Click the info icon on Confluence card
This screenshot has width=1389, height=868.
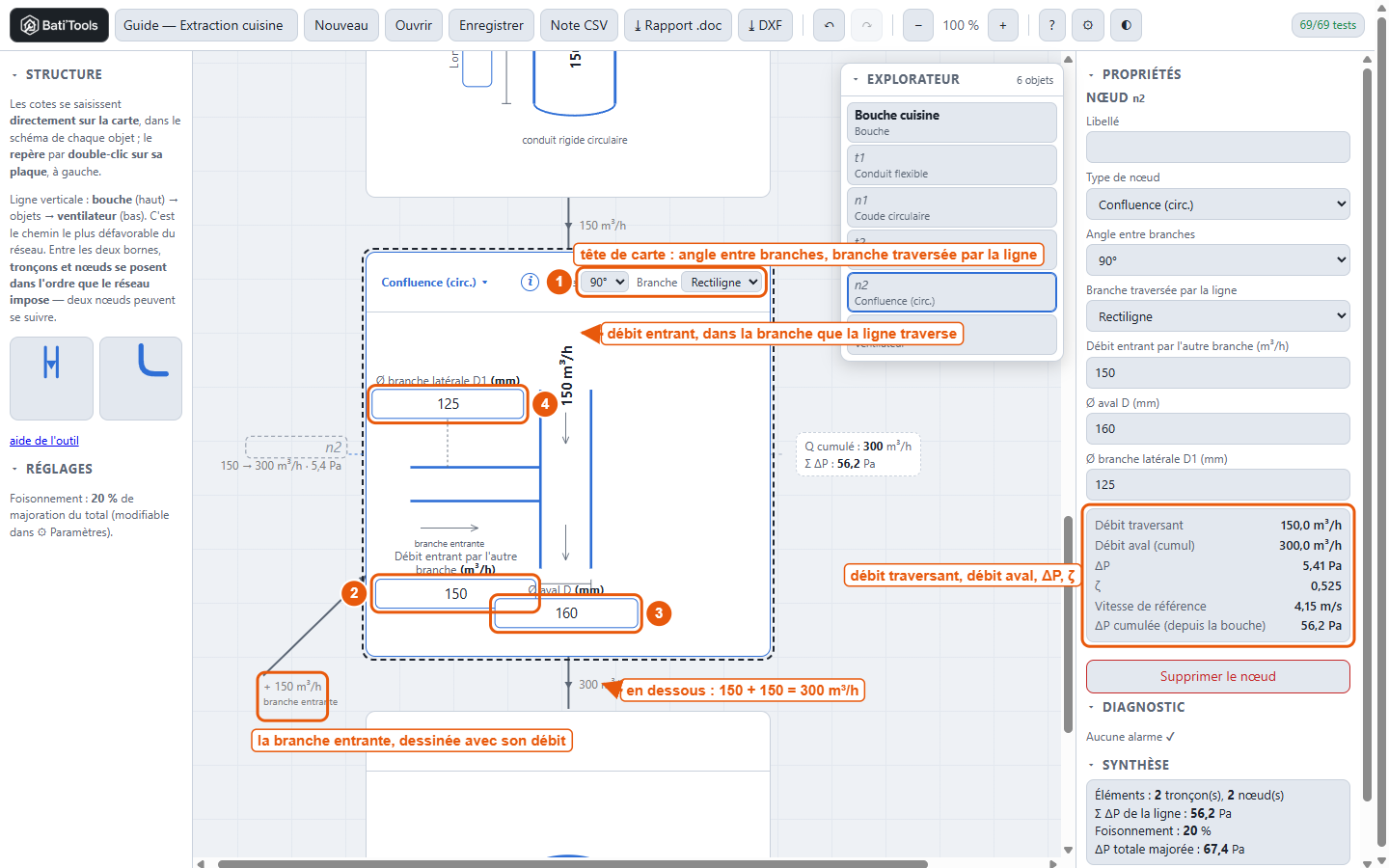click(x=530, y=282)
